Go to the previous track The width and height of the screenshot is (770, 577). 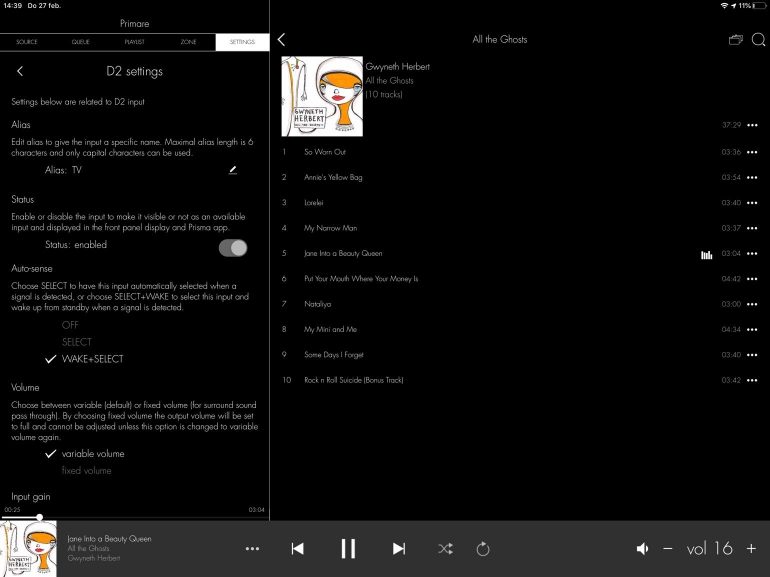point(297,549)
